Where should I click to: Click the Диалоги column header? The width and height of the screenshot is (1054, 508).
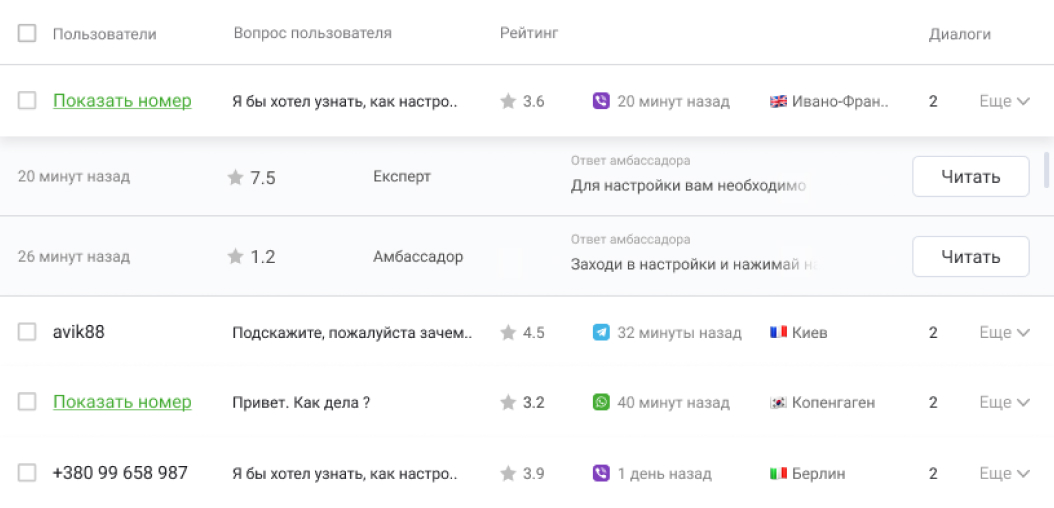coord(959,34)
